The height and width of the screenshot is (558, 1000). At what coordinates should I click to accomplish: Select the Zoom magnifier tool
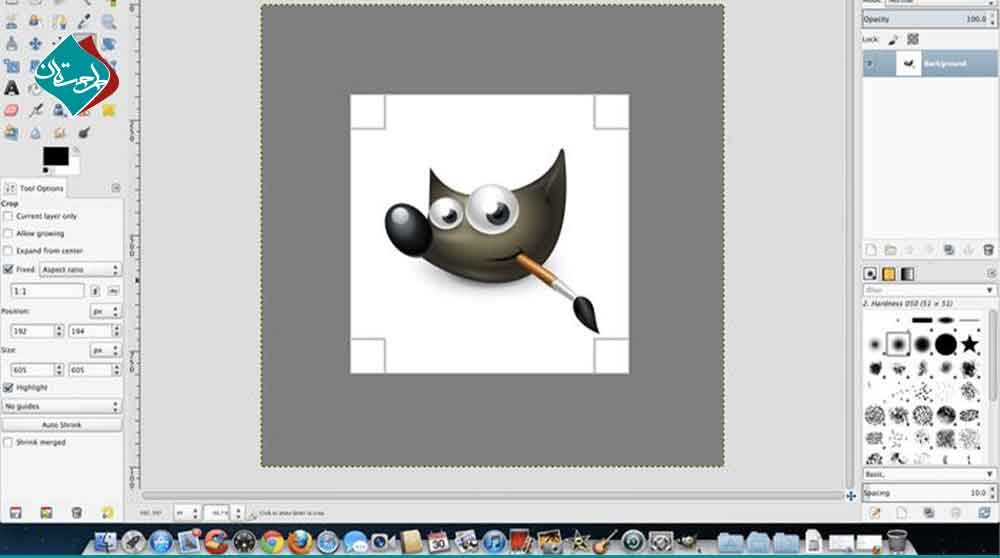(109, 21)
